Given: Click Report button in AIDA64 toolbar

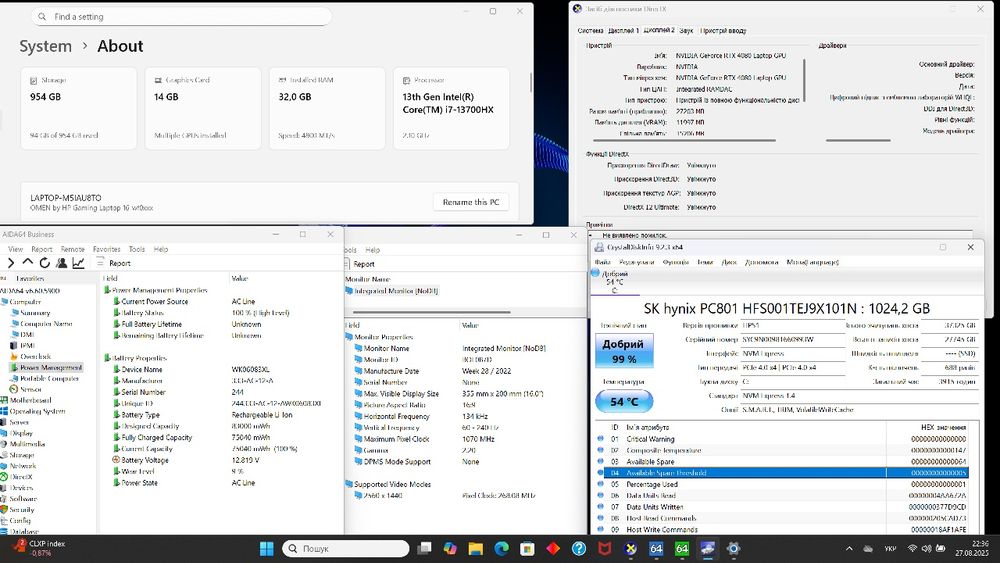Looking at the screenshot, I should pyautogui.click(x=114, y=263).
